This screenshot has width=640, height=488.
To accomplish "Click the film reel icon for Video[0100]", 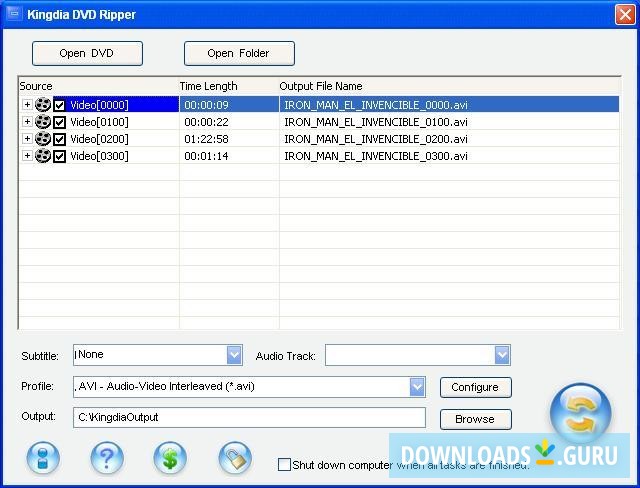I will [x=43, y=122].
